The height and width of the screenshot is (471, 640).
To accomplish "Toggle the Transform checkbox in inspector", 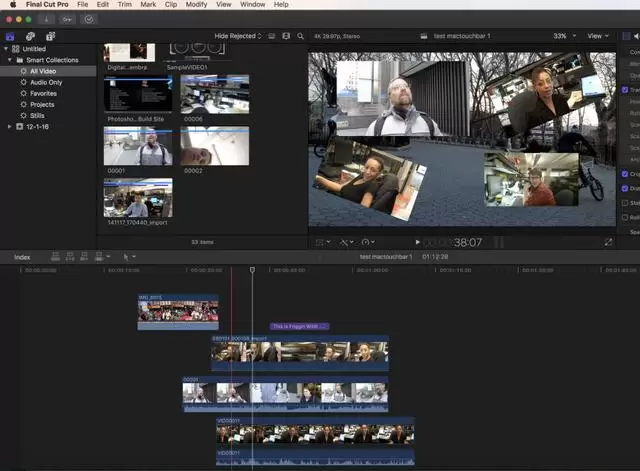I will tap(625, 90).
